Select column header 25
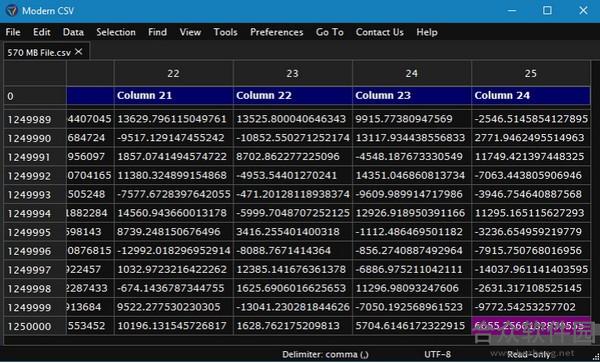 coord(531,73)
